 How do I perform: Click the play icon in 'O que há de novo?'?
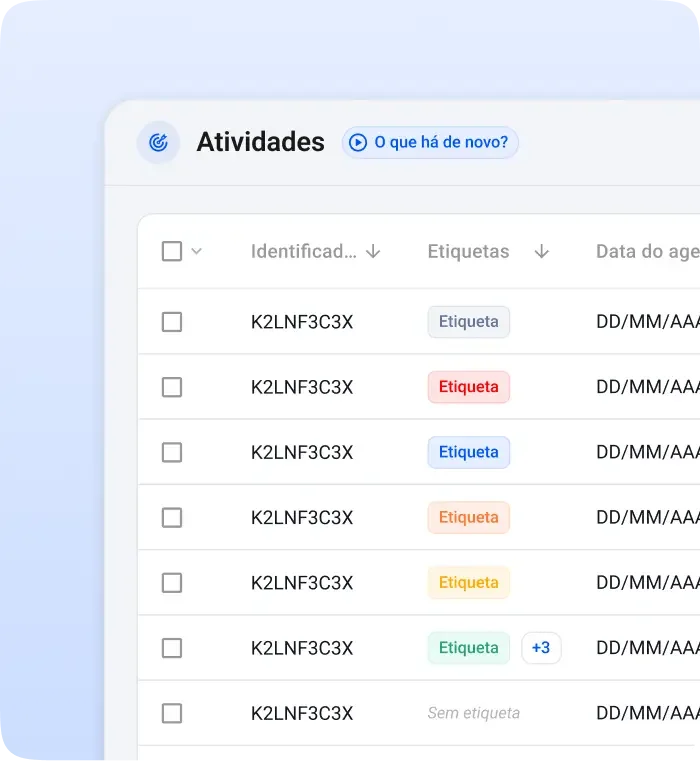pyautogui.click(x=358, y=142)
